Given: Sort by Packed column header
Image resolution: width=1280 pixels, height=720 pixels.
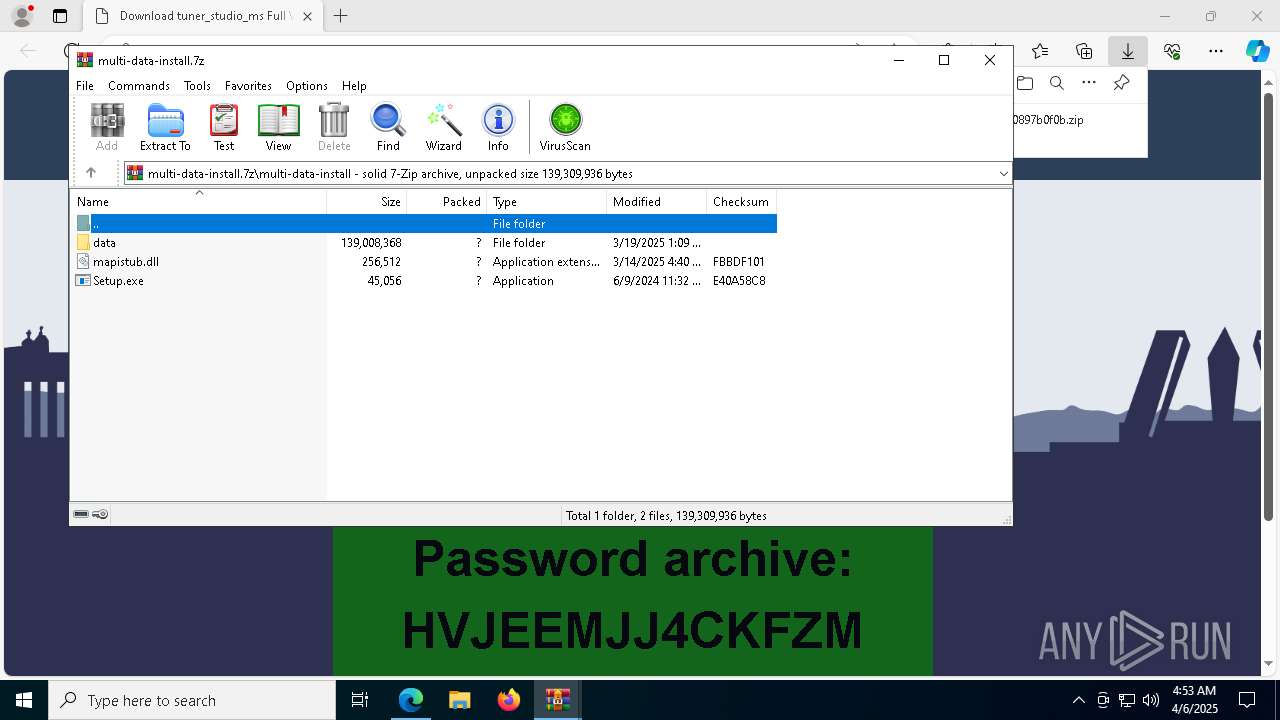Looking at the screenshot, I should tap(446, 202).
